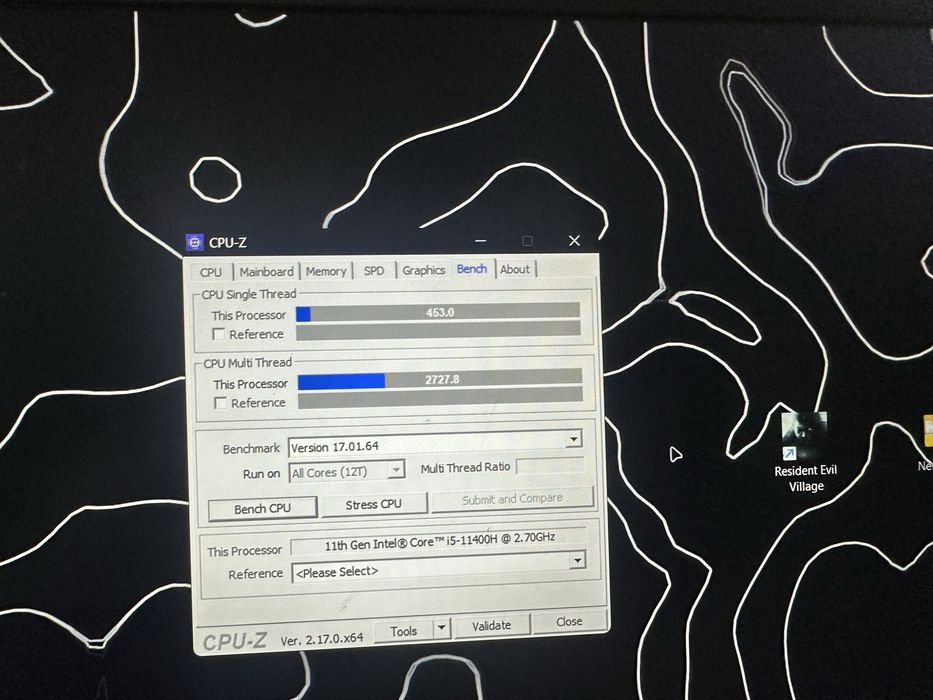The image size is (933, 700).
Task: Start the Bench CPU test
Action: [x=262, y=508]
